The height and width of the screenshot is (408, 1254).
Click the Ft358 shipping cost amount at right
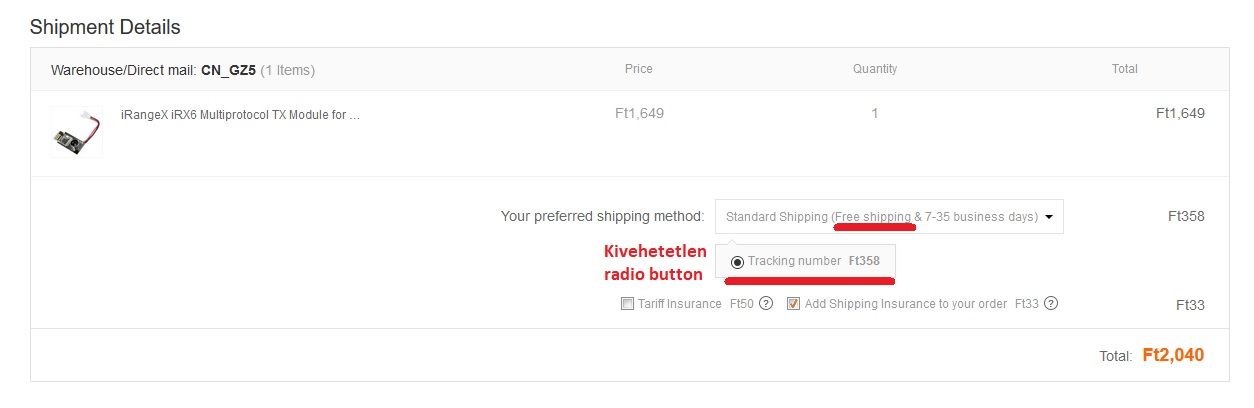click(1185, 216)
